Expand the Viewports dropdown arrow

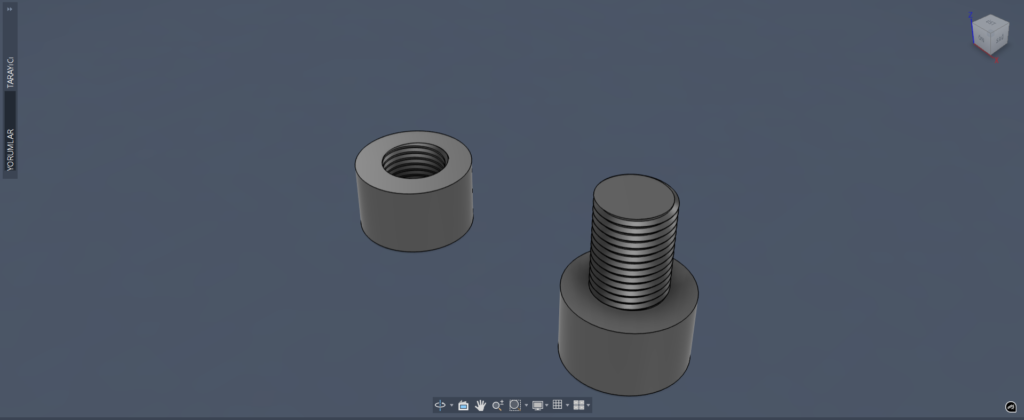pyautogui.click(x=588, y=405)
